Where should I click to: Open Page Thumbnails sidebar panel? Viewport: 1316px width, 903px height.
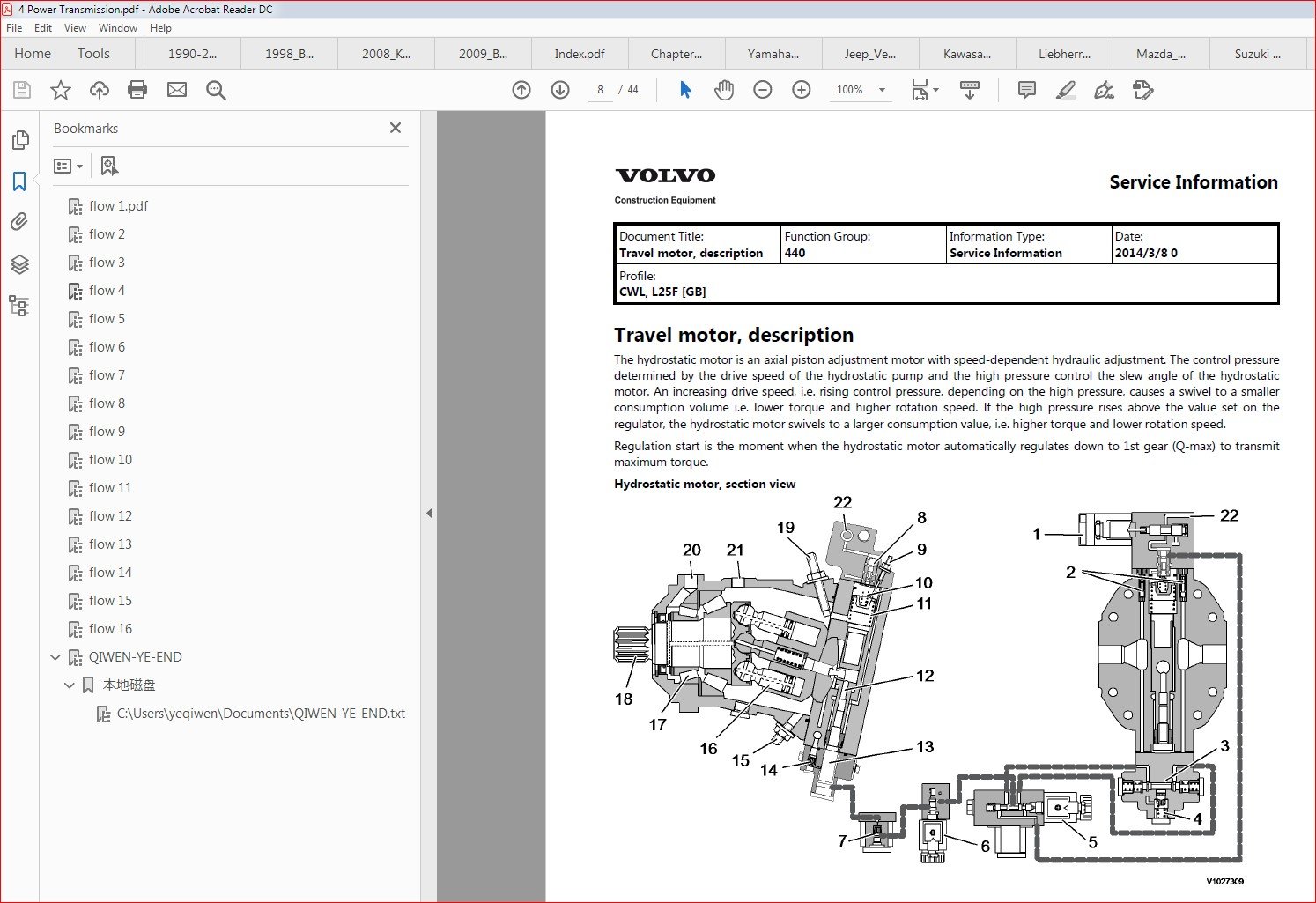click(x=19, y=140)
